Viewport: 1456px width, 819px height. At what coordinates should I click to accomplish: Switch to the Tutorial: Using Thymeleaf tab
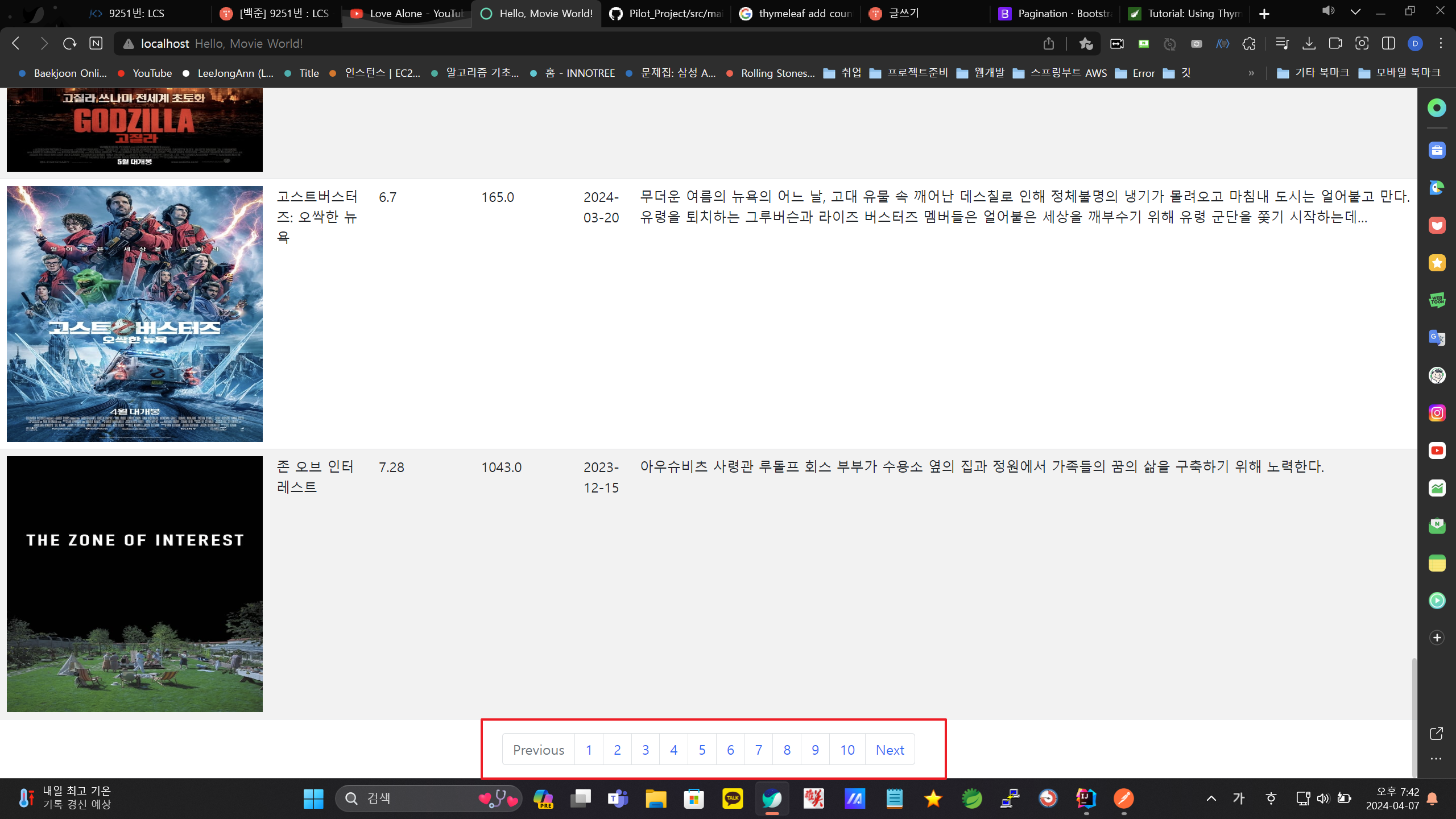[1185, 14]
